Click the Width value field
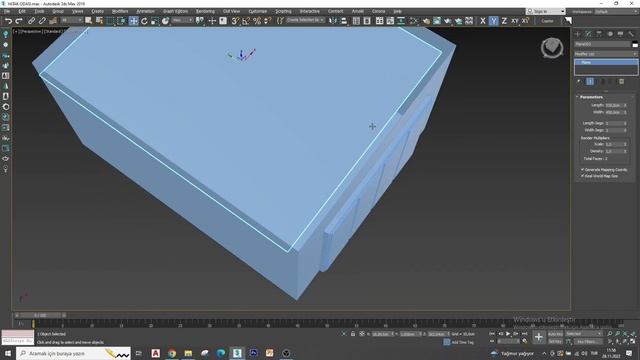Screen dimensions: 640x360 click(614, 112)
